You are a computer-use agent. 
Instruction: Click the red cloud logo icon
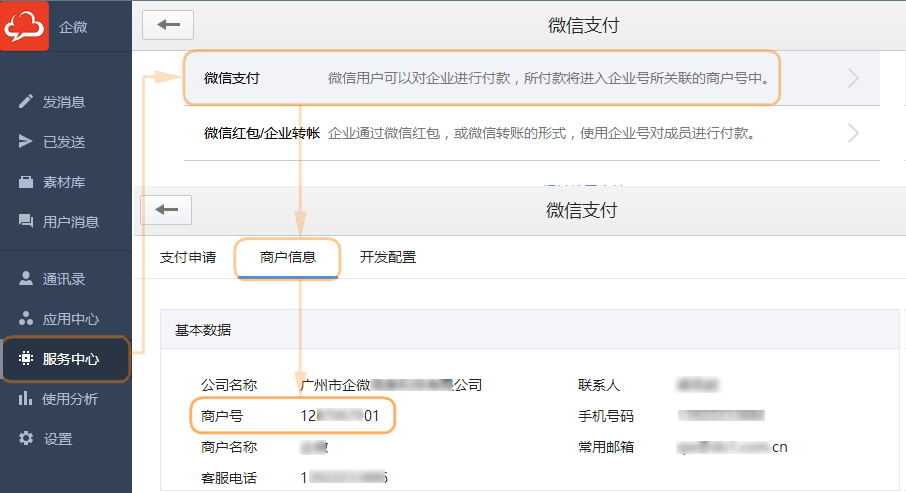[24, 25]
